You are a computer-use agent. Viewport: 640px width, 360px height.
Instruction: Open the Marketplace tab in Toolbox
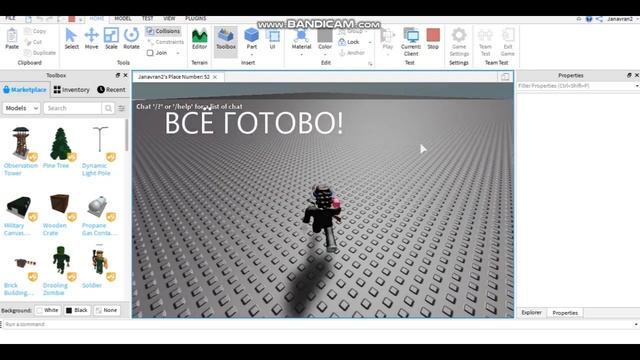pos(25,90)
